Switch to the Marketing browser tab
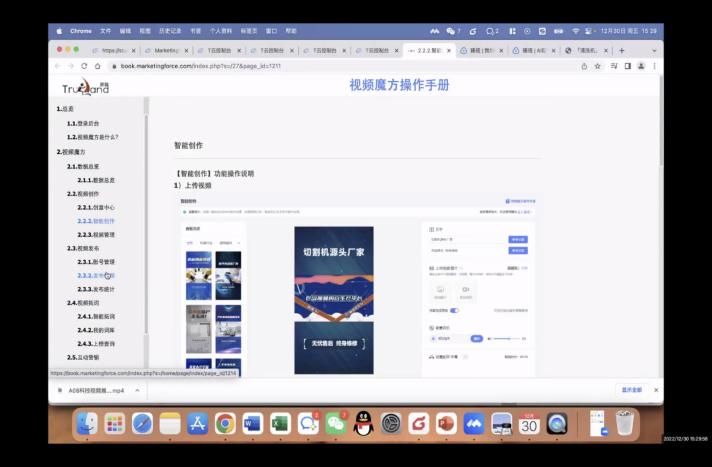 pyautogui.click(x=165, y=50)
